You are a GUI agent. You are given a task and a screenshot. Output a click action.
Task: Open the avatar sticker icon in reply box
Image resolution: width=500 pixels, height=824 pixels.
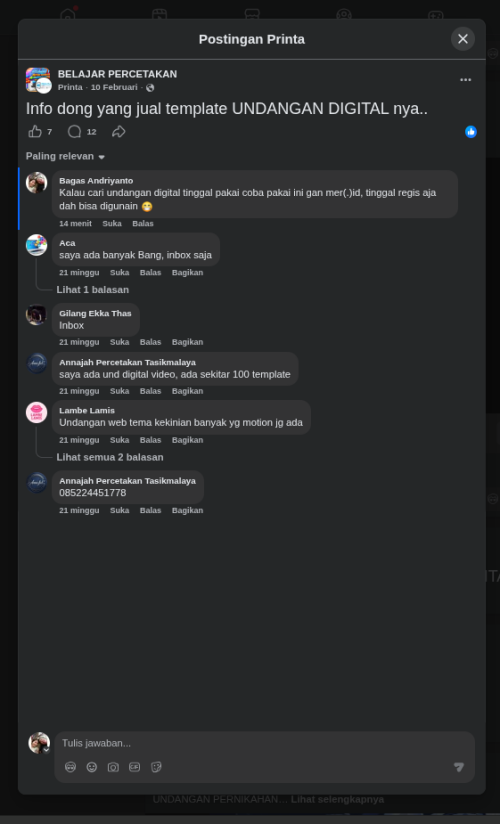click(70, 767)
